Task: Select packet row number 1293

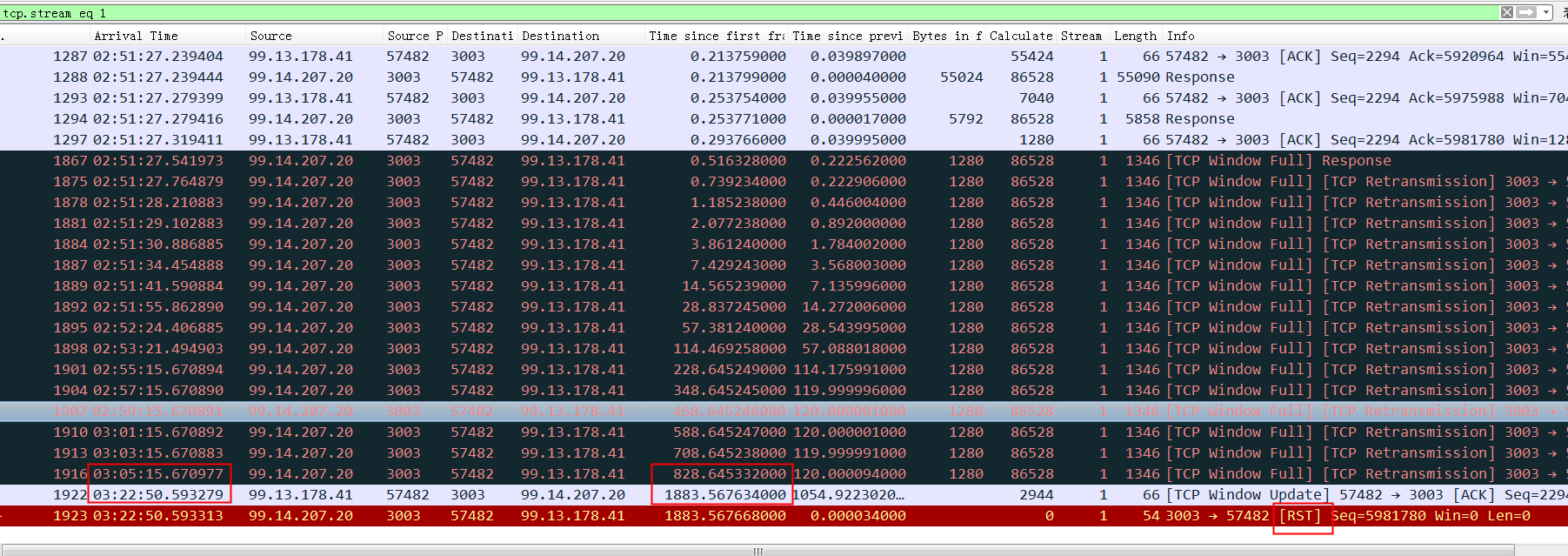Action: (784, 98)
